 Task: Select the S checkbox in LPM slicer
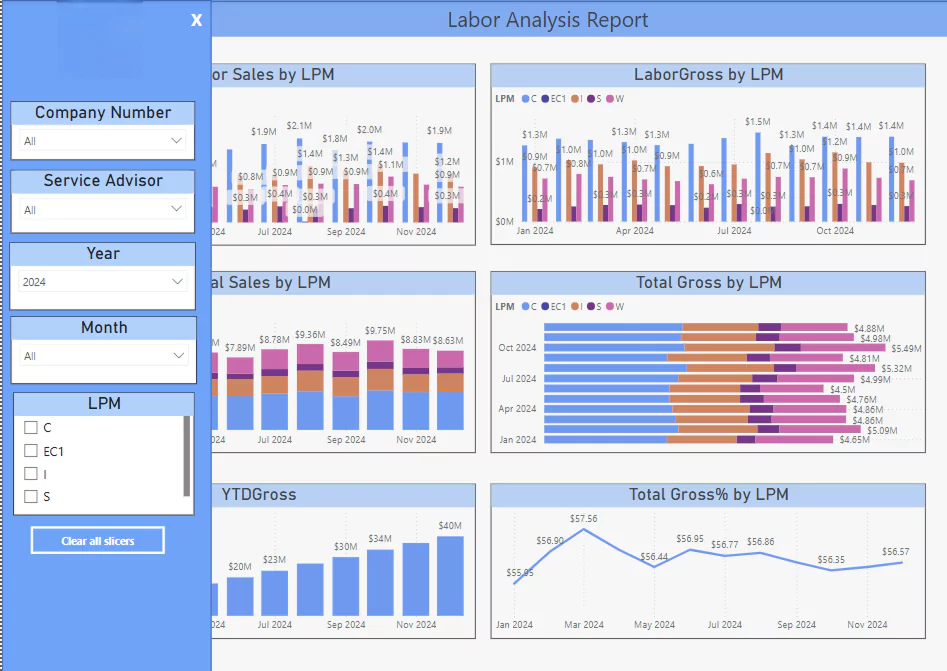tap(31, 496)
